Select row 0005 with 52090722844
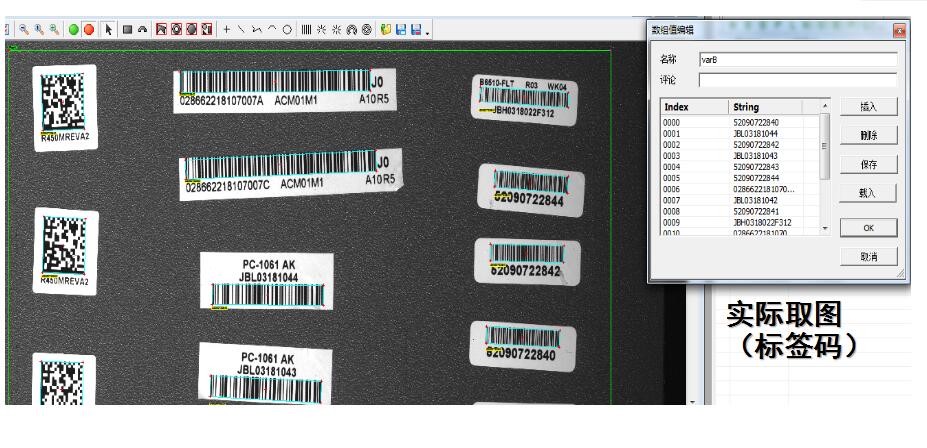Screen dimensions: 927x448 click(741, 178)
